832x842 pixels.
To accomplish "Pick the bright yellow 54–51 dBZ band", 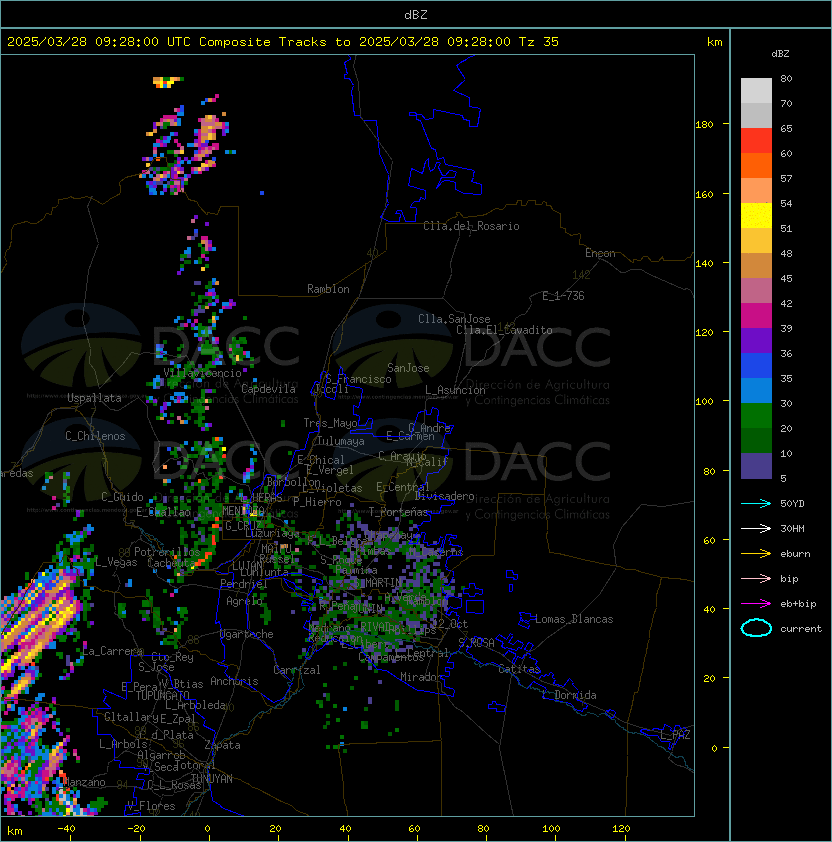I will (756, 216).
